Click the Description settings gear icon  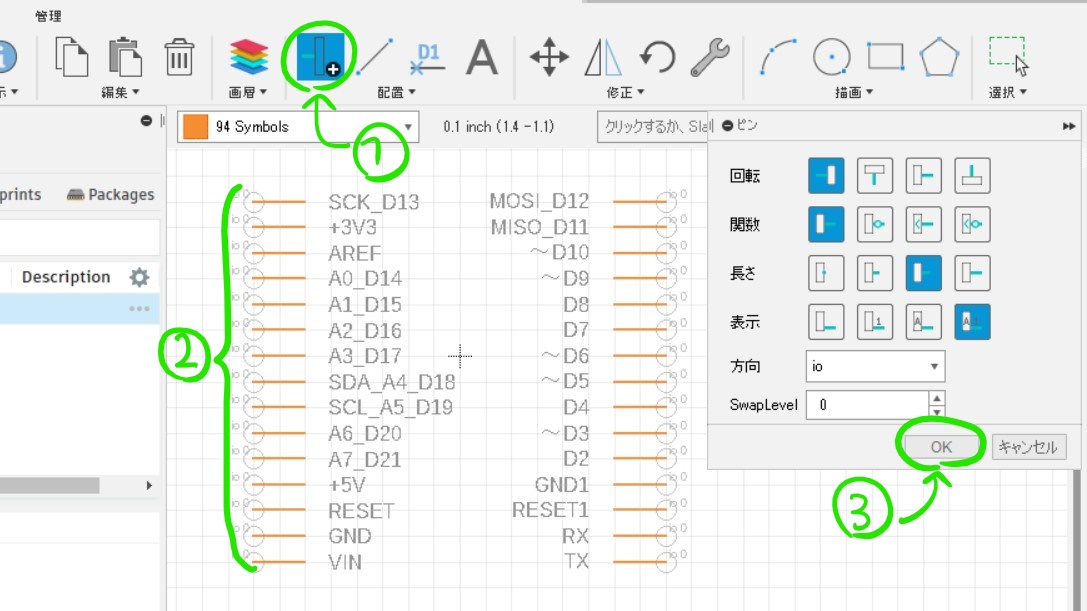(x=139, y=277)
